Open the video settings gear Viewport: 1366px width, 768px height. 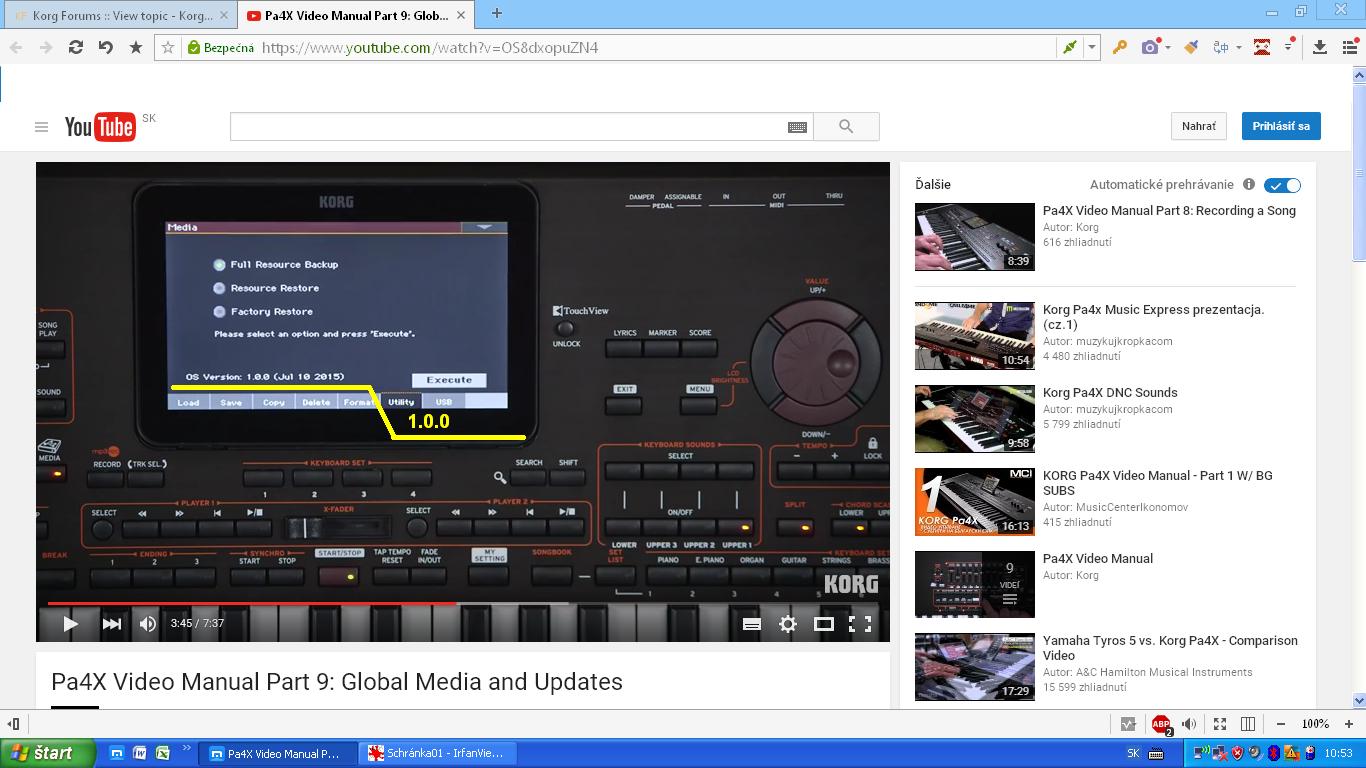click(x=788, y=624)
